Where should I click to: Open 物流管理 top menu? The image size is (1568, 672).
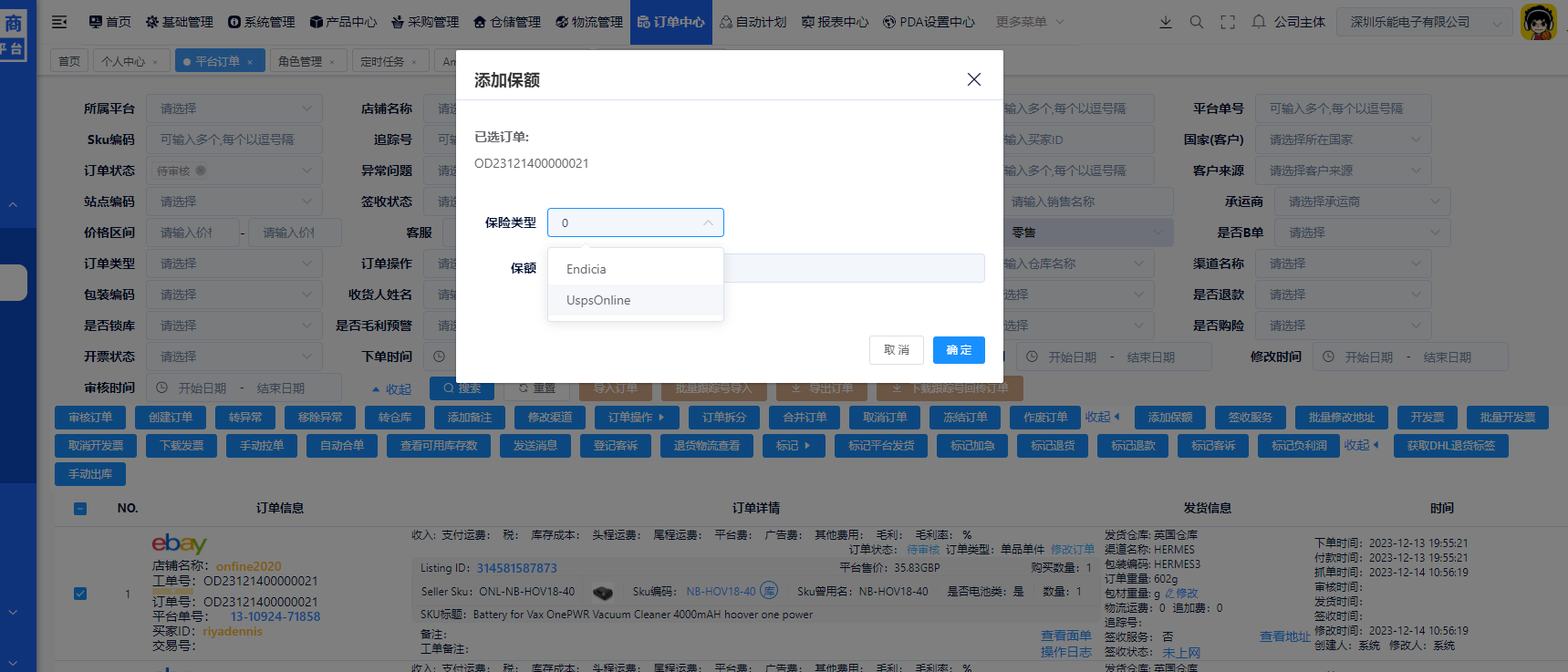589,22
